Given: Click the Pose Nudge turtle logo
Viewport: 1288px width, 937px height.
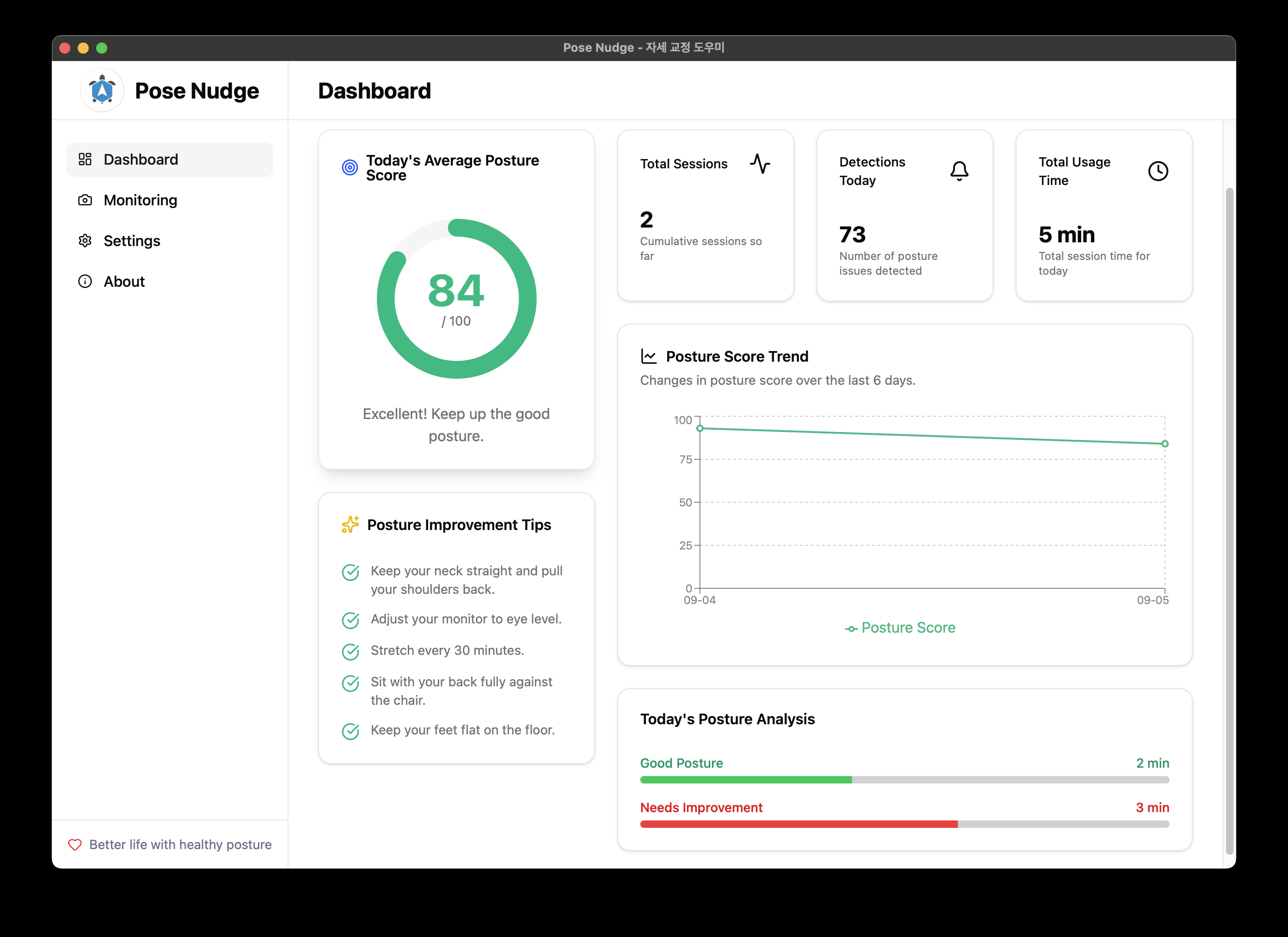Looking at the screenshot, I should 102,90.
